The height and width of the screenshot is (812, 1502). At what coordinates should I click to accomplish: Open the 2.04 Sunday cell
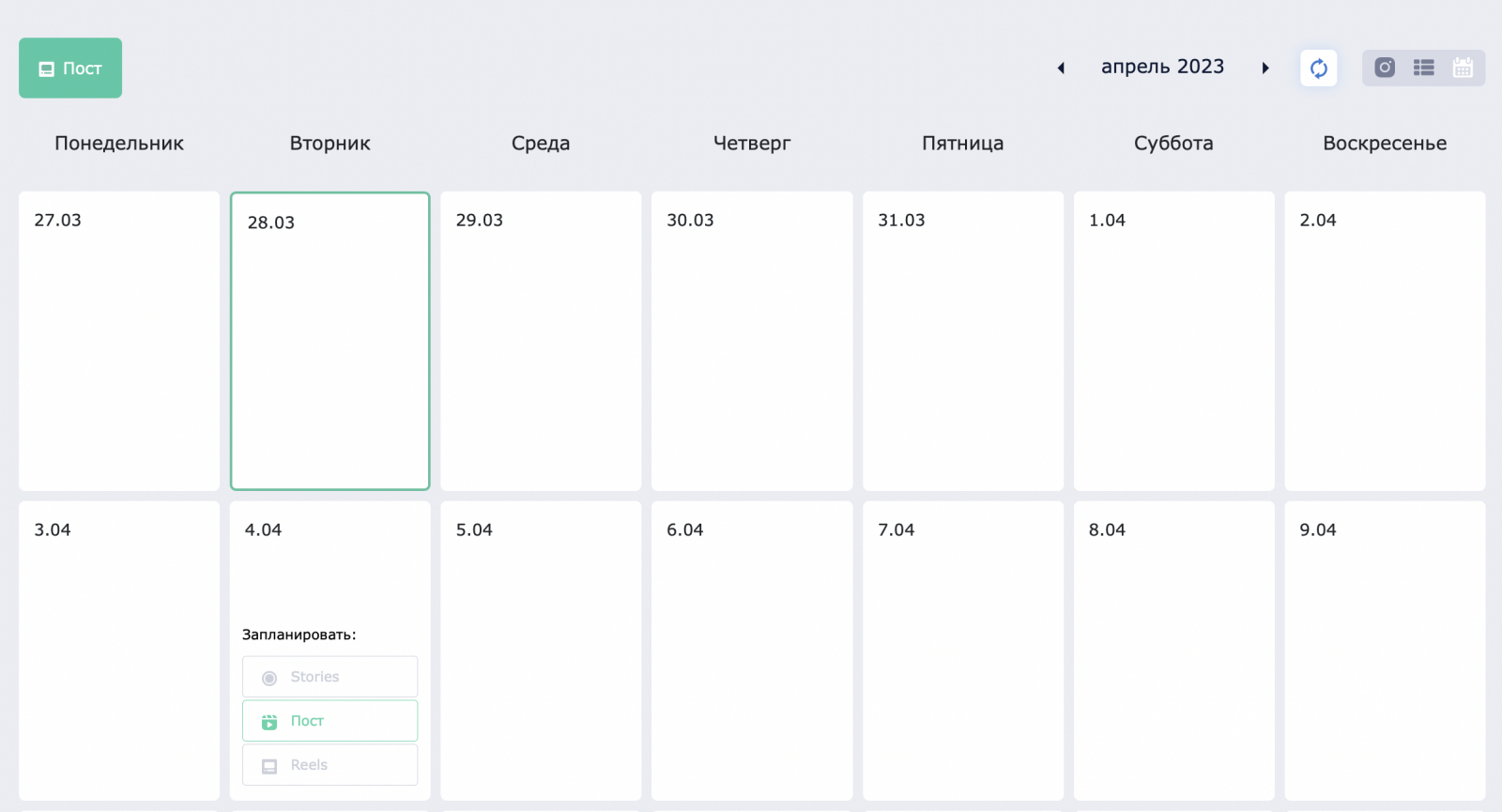(1385, 341)
